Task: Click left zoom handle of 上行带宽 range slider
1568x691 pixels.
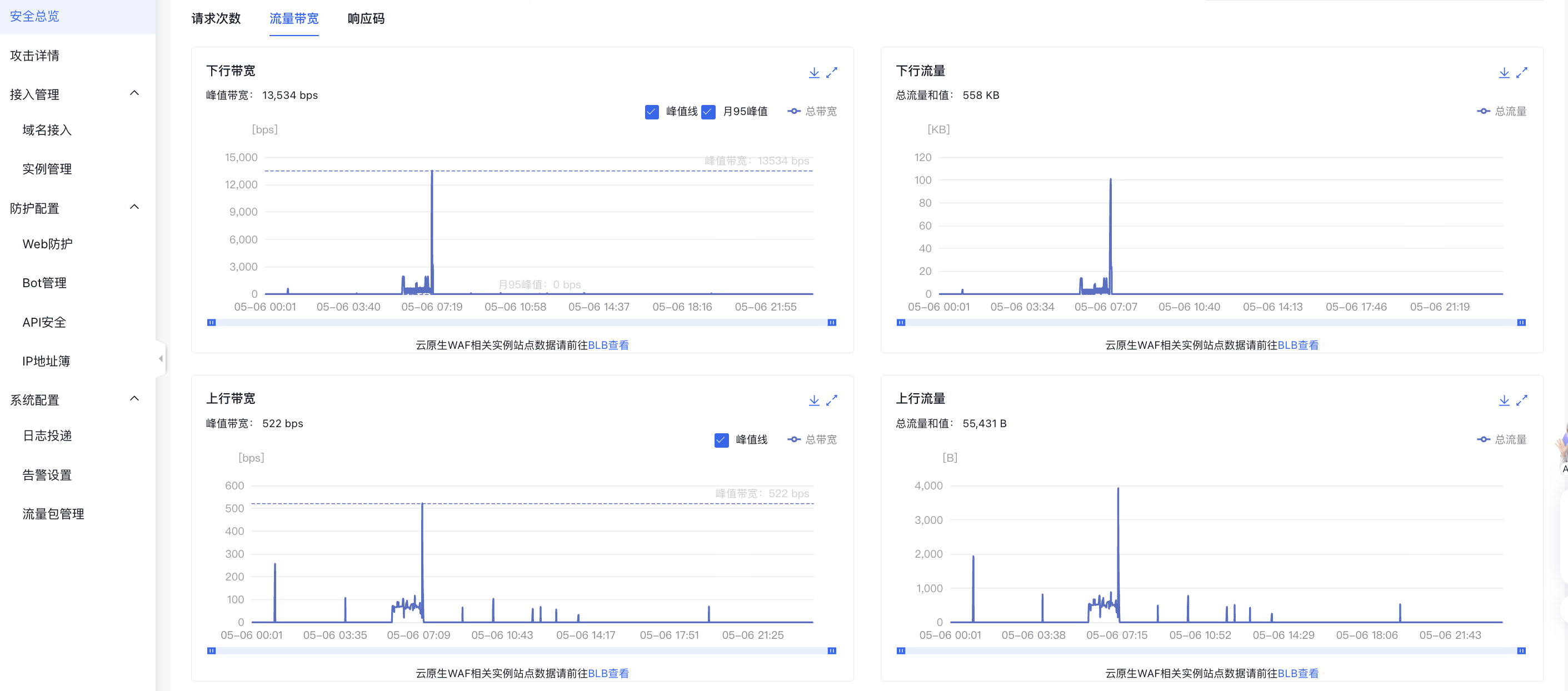Action: click(x=211, y=650)
